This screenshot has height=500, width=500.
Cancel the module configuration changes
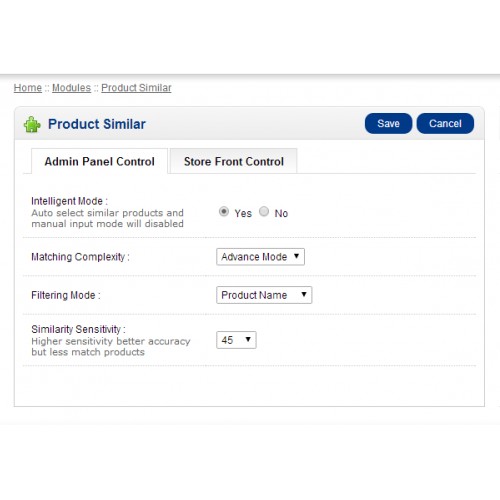[x=445, y=123]
